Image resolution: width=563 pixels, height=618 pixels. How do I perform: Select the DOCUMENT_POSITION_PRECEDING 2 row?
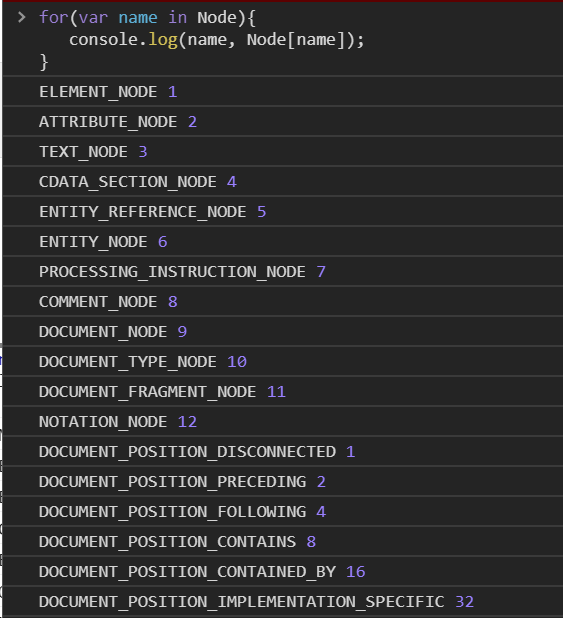click(283, 481)
